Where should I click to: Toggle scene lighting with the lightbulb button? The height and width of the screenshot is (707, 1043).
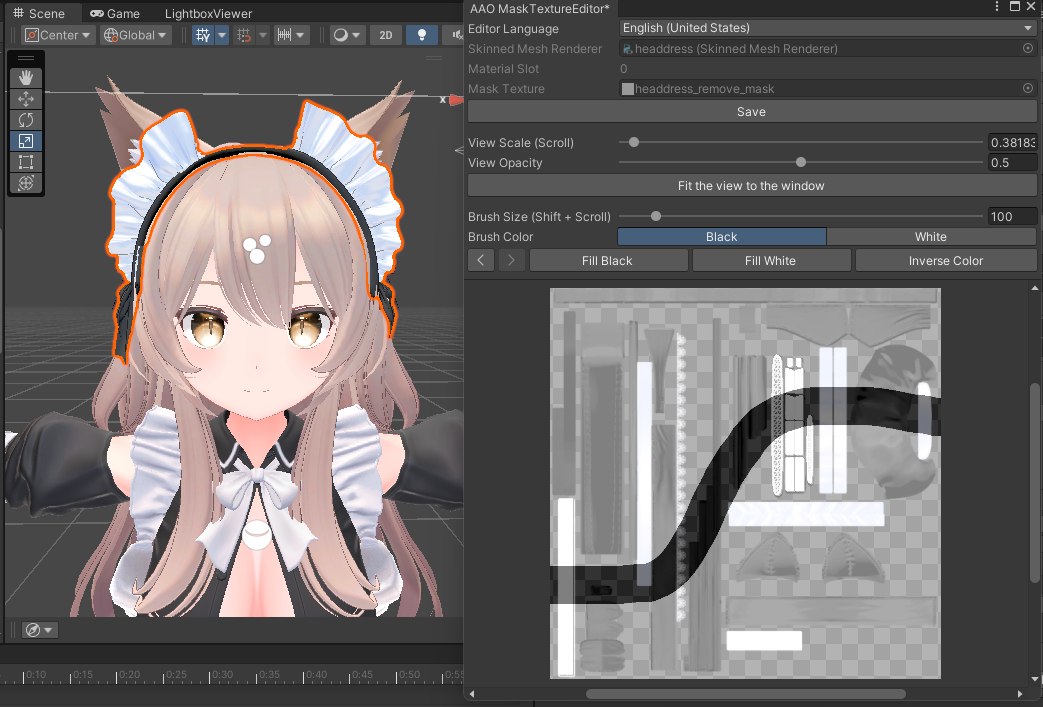coord(421,35)
